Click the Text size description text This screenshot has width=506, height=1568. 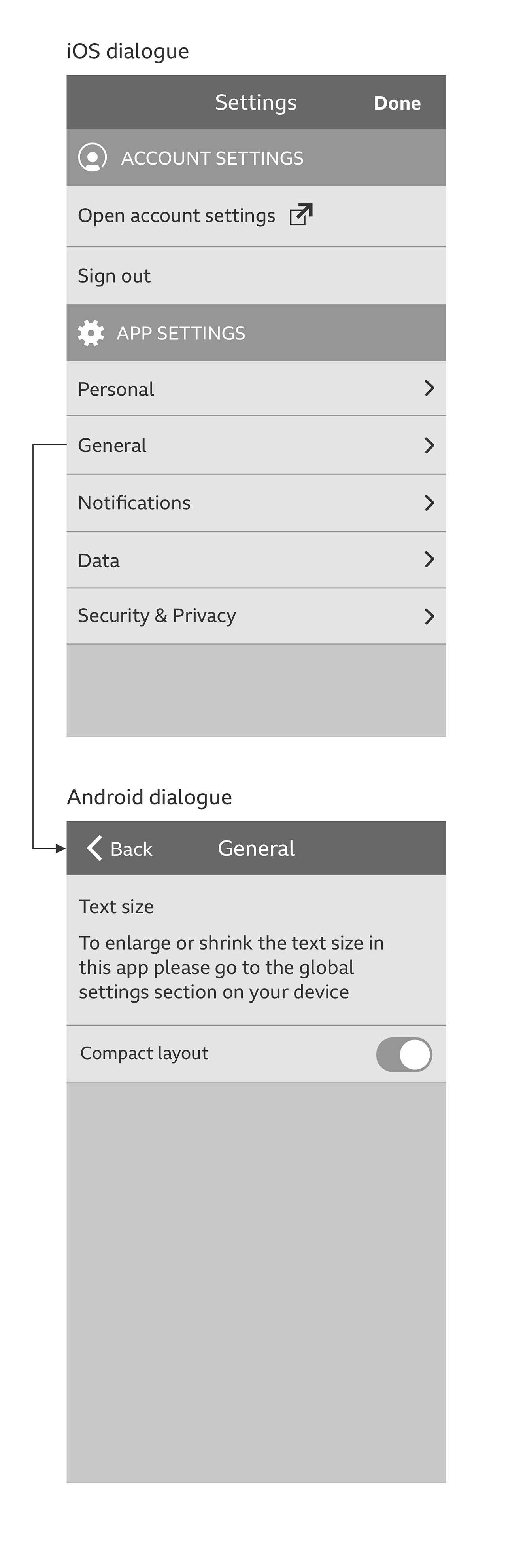point(231,967)
